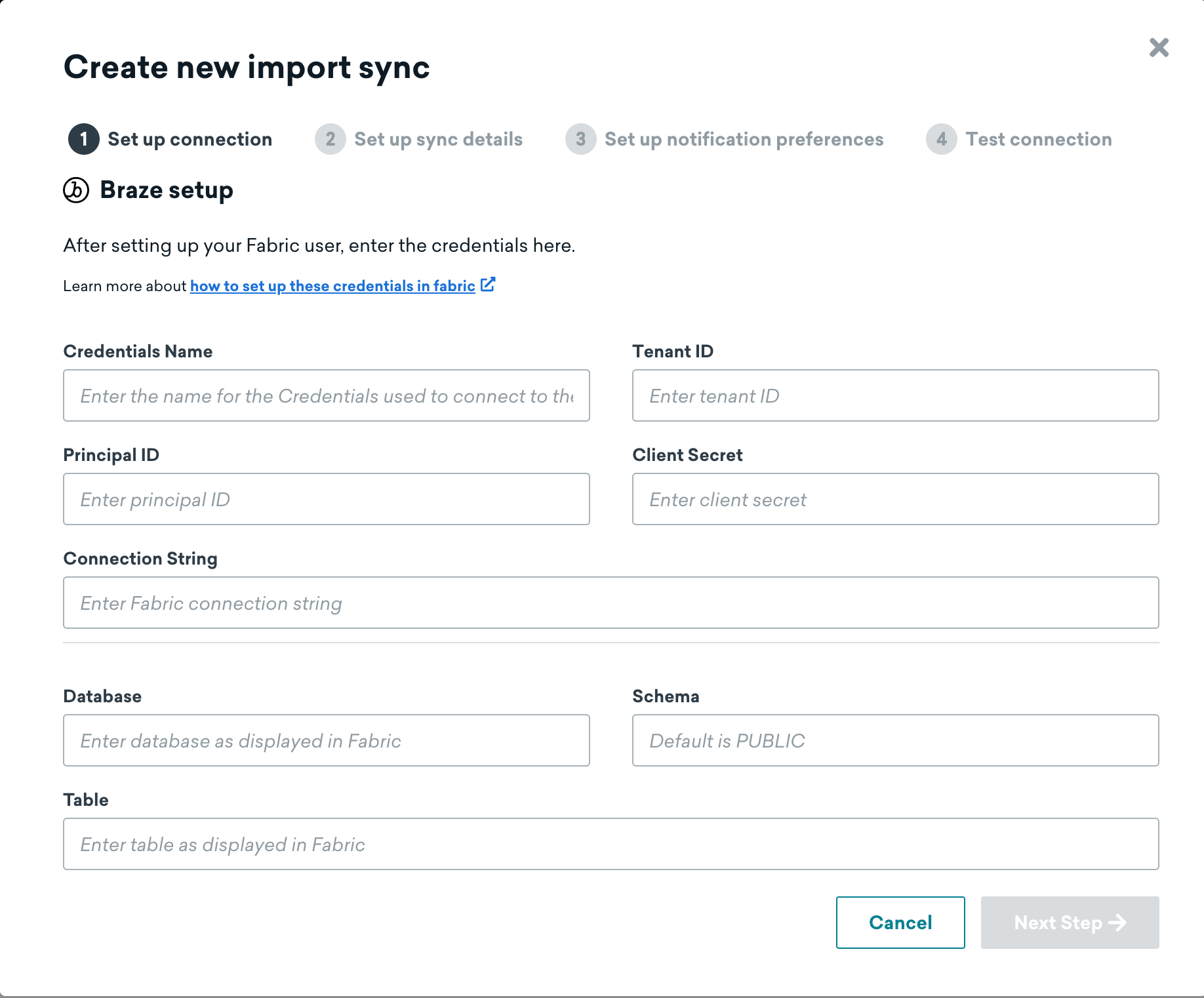The width and height of the screenshot is (1204, 998).
Task: Click the numbered circle for step 3
Action: pos(580,139)
